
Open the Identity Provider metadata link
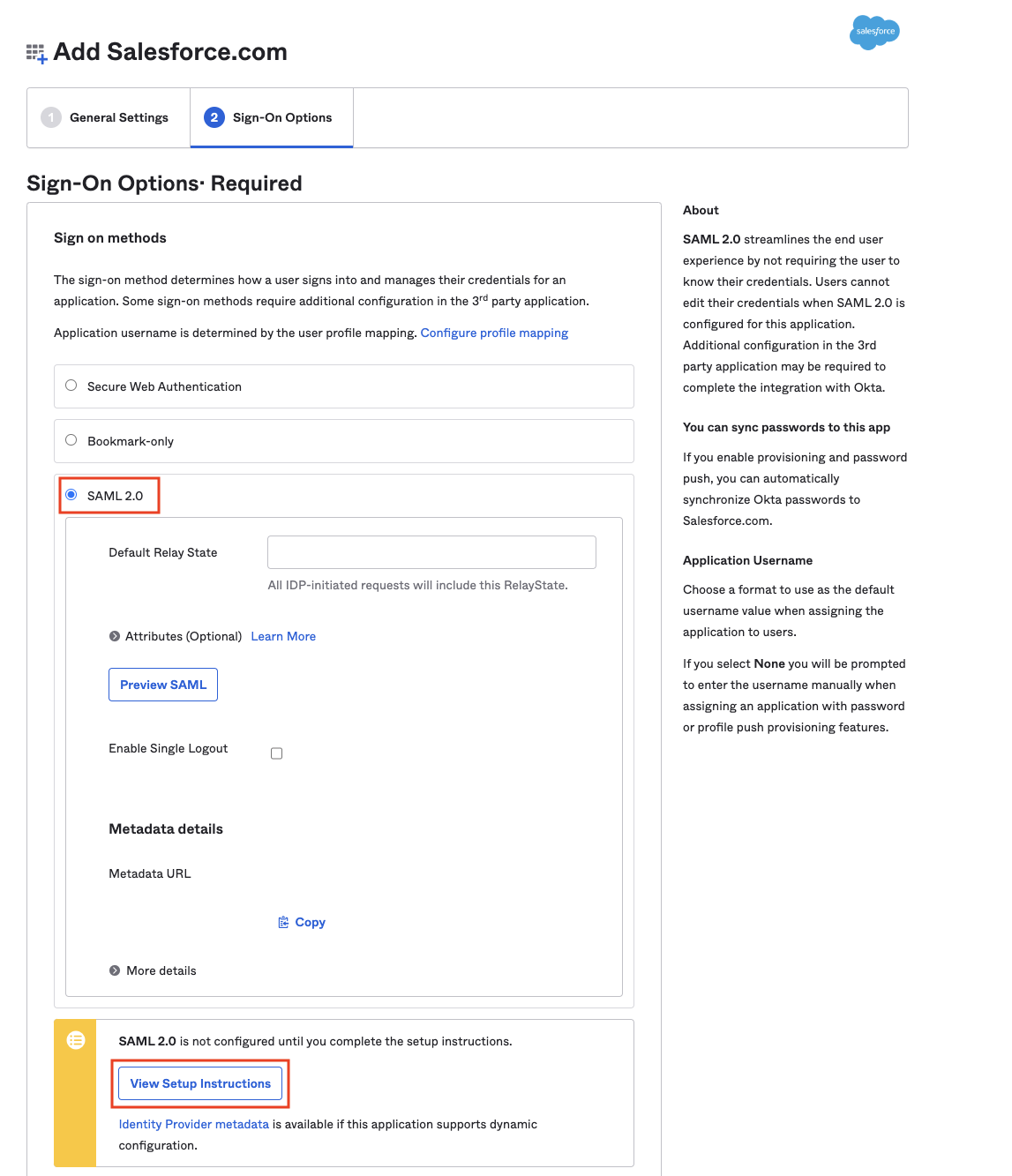(x=193, y=1124)
